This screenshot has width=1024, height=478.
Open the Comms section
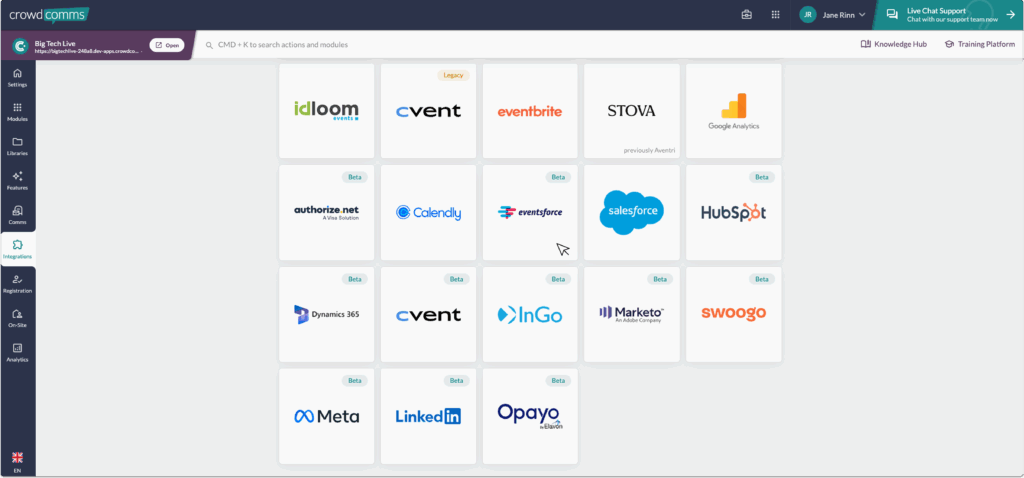(17, 215)
